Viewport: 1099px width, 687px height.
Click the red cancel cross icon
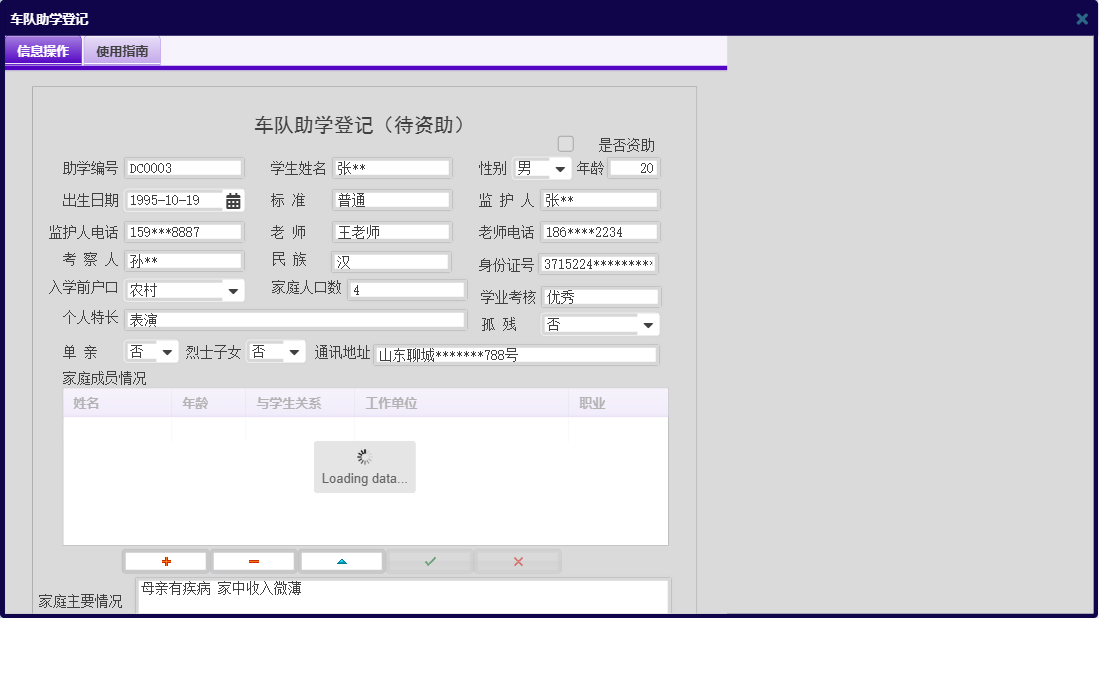click(x=517, y=560)
